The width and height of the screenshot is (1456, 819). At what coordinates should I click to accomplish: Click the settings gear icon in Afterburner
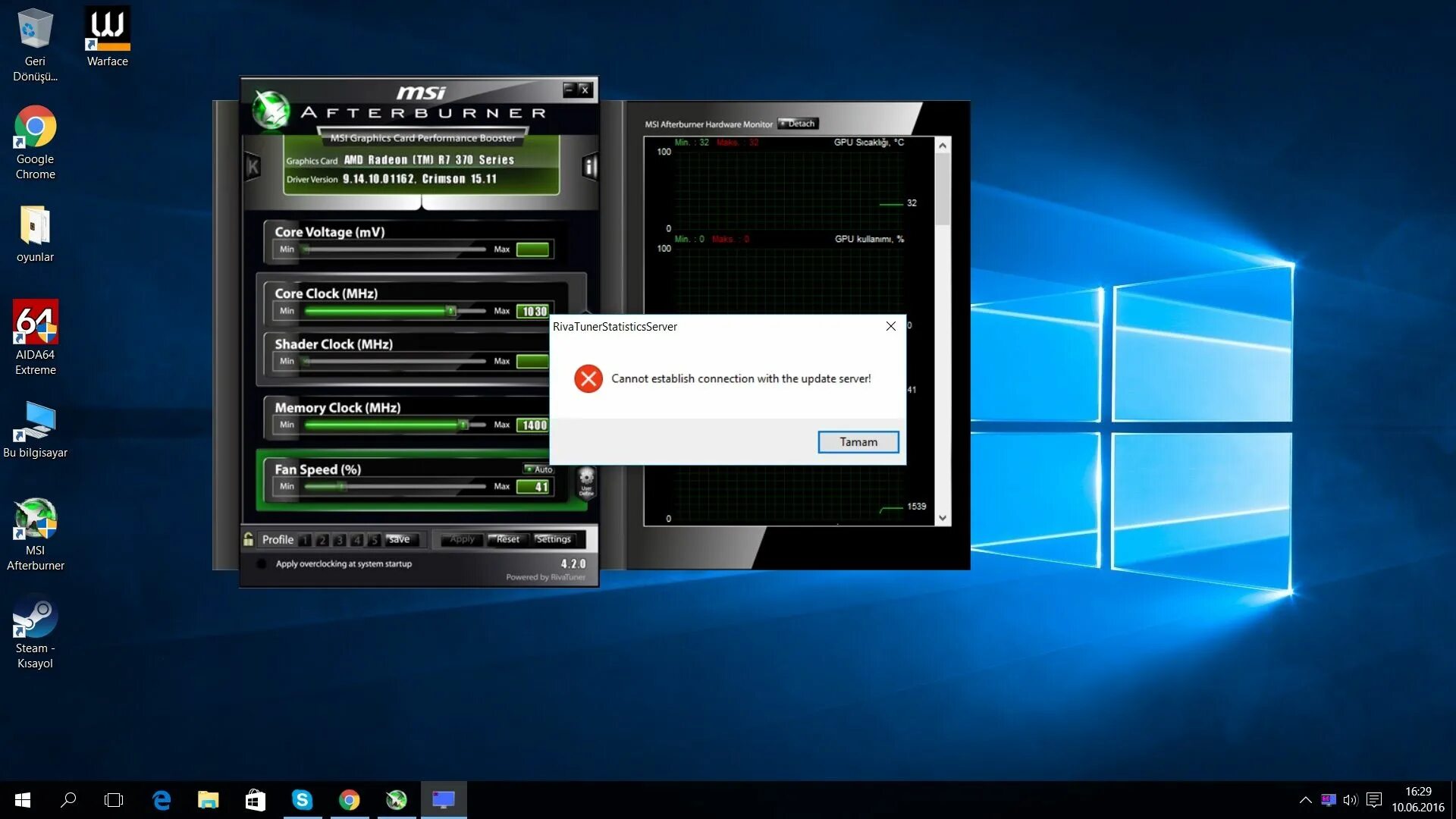tap(555, 539)
